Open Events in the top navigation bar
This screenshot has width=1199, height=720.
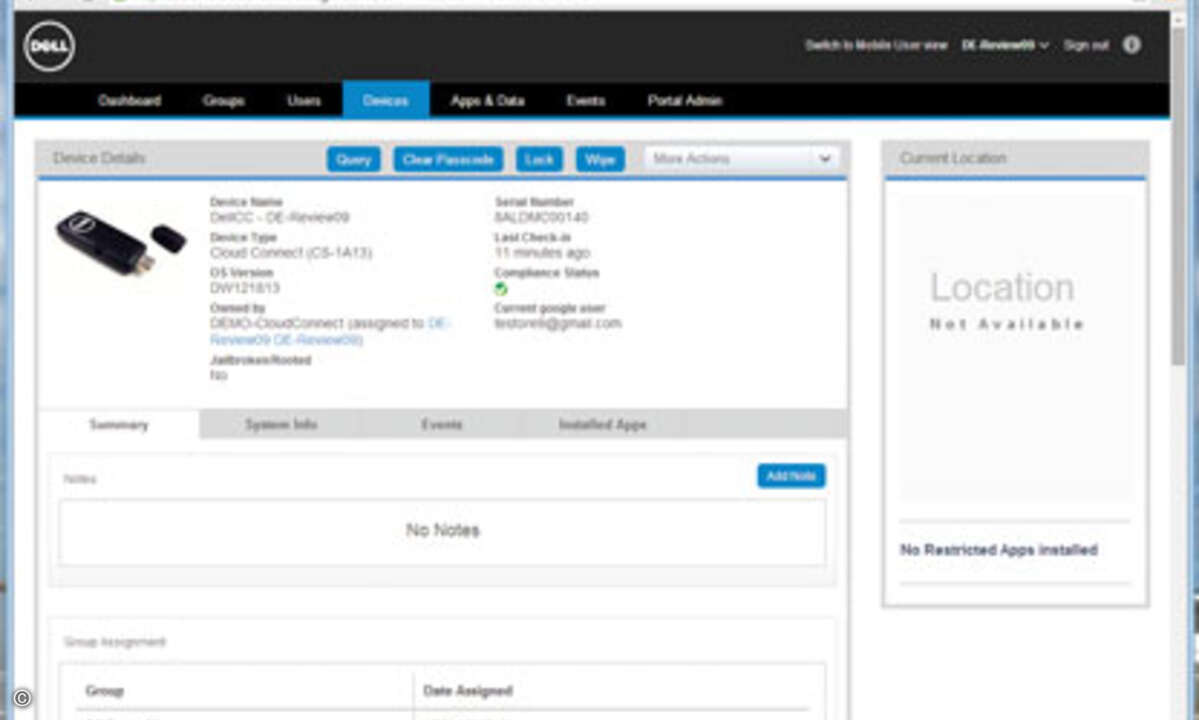[586, 100]
